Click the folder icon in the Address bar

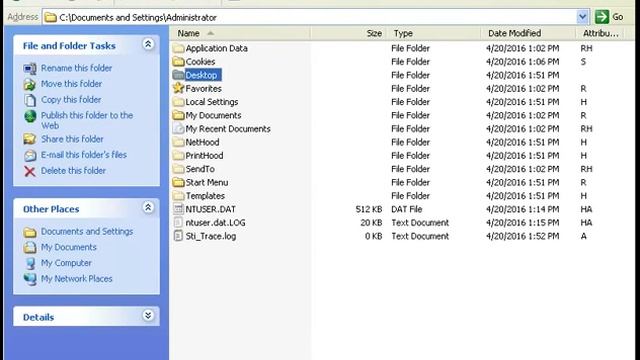coord(50,17)
